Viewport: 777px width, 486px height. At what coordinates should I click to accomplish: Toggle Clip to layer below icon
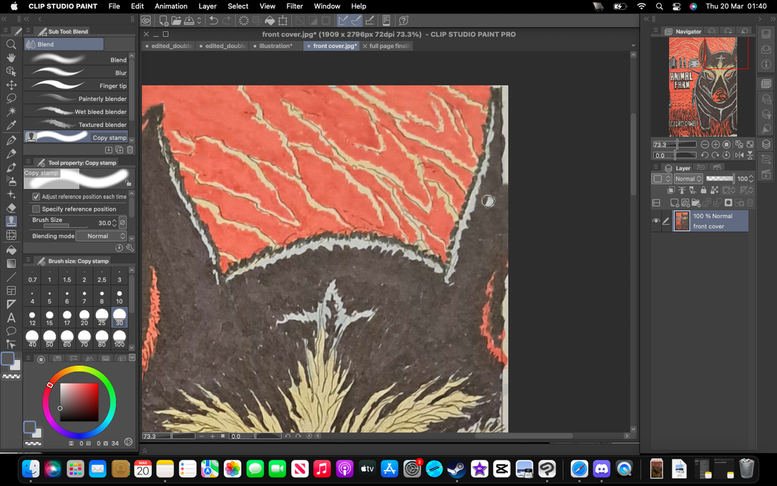(670, 190)
